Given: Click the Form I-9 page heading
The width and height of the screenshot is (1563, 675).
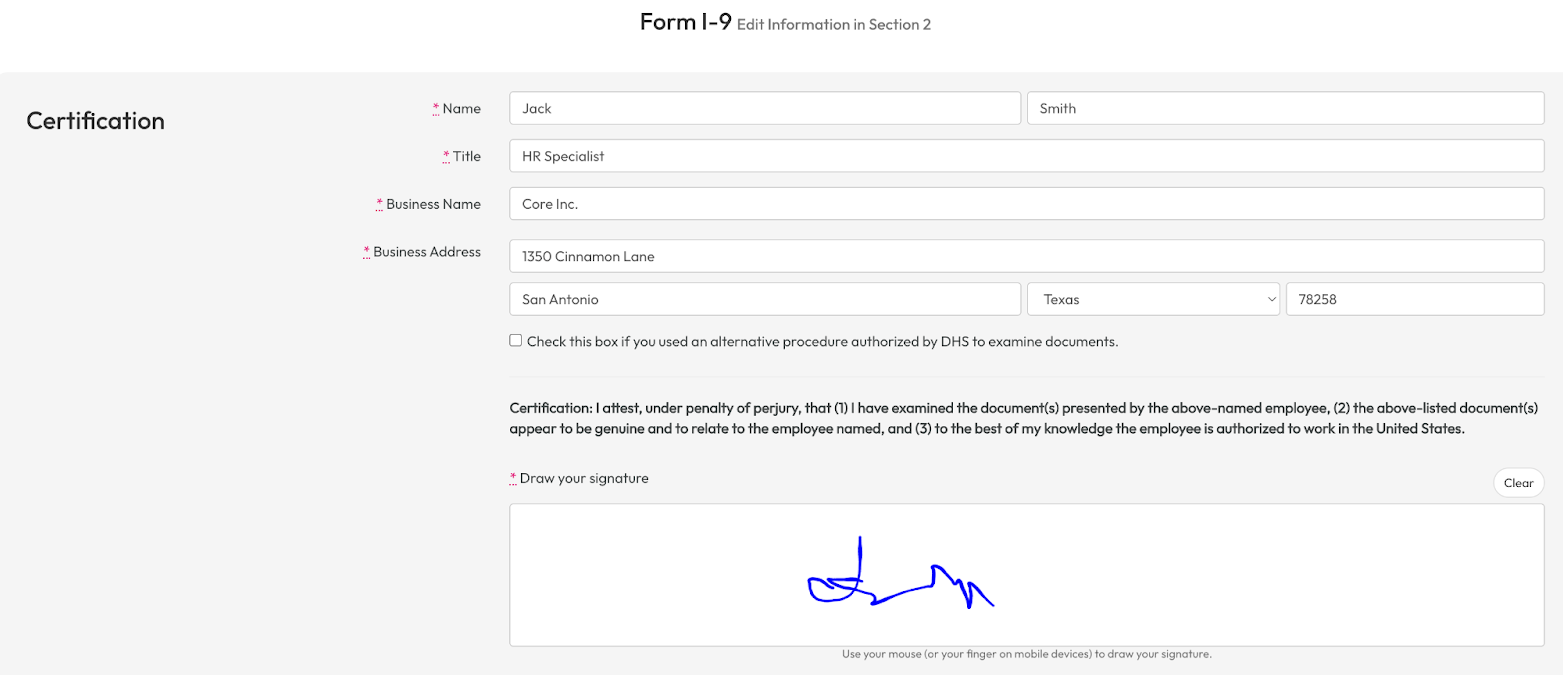Looking at the screenshot, I should tap(685, 22).
